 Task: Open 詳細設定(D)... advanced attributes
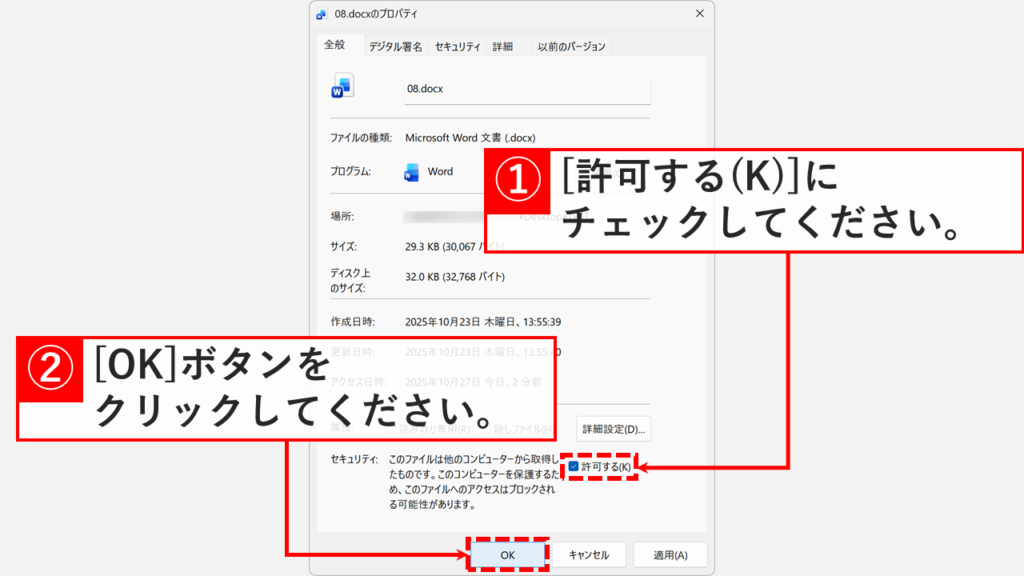tap(615, 429)
